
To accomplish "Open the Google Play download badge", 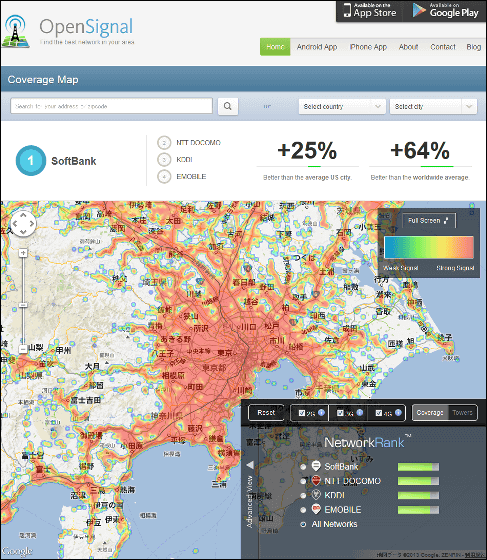I will click(x=445, y=11).
